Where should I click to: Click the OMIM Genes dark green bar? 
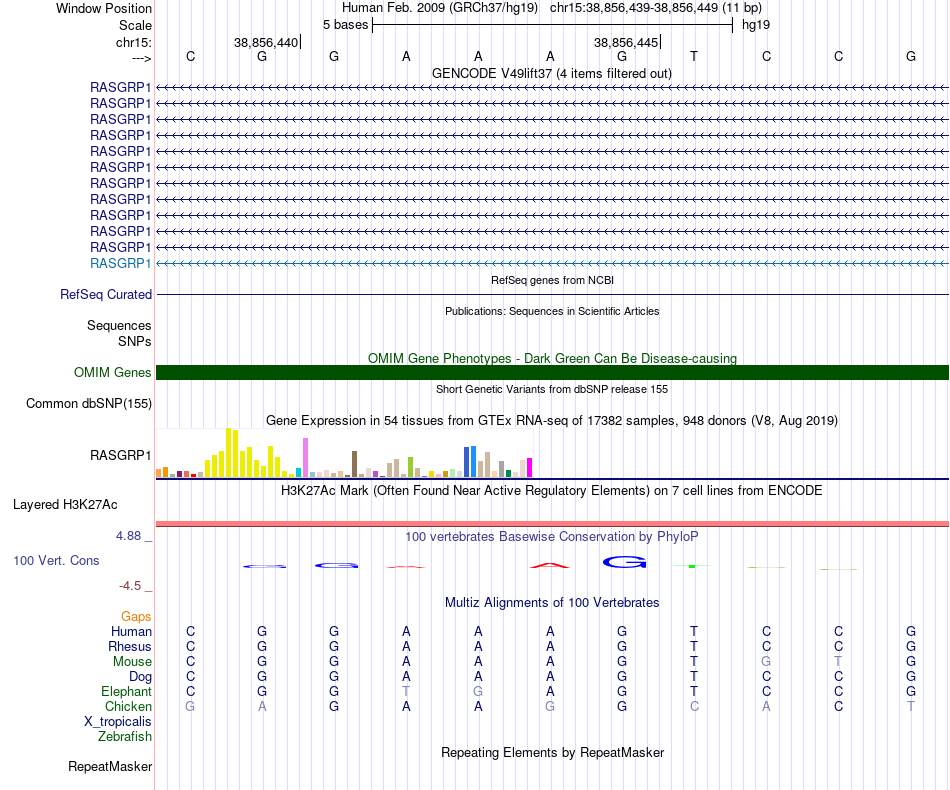(x=552, y=373)
